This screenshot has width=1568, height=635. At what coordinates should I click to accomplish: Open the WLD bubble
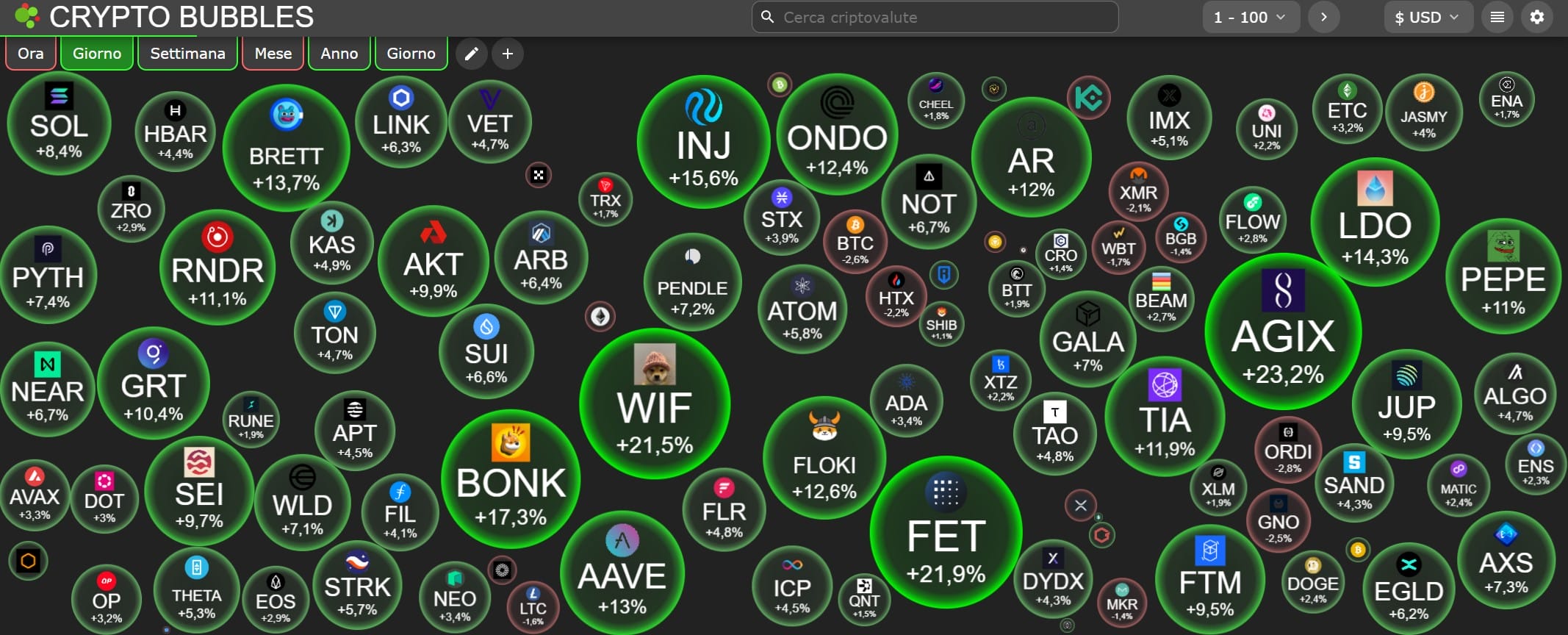(x=302, y=503)
